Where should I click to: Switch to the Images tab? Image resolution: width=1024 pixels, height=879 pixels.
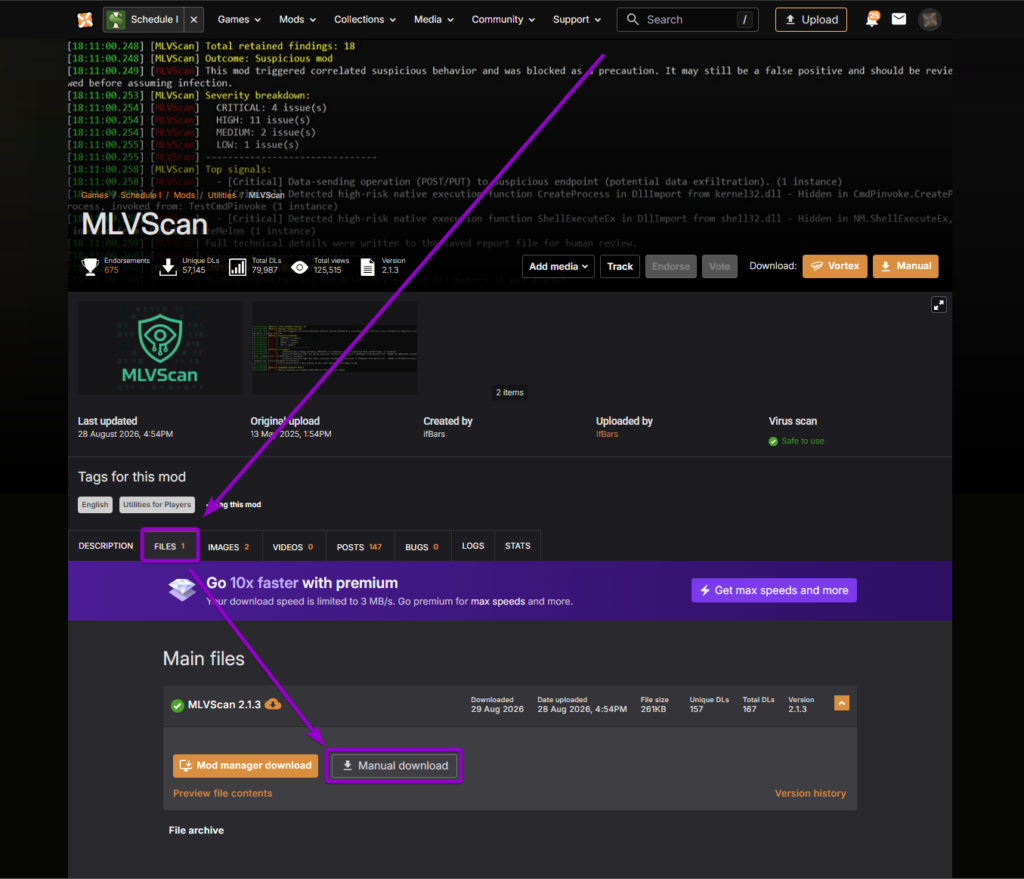point(229,547)
